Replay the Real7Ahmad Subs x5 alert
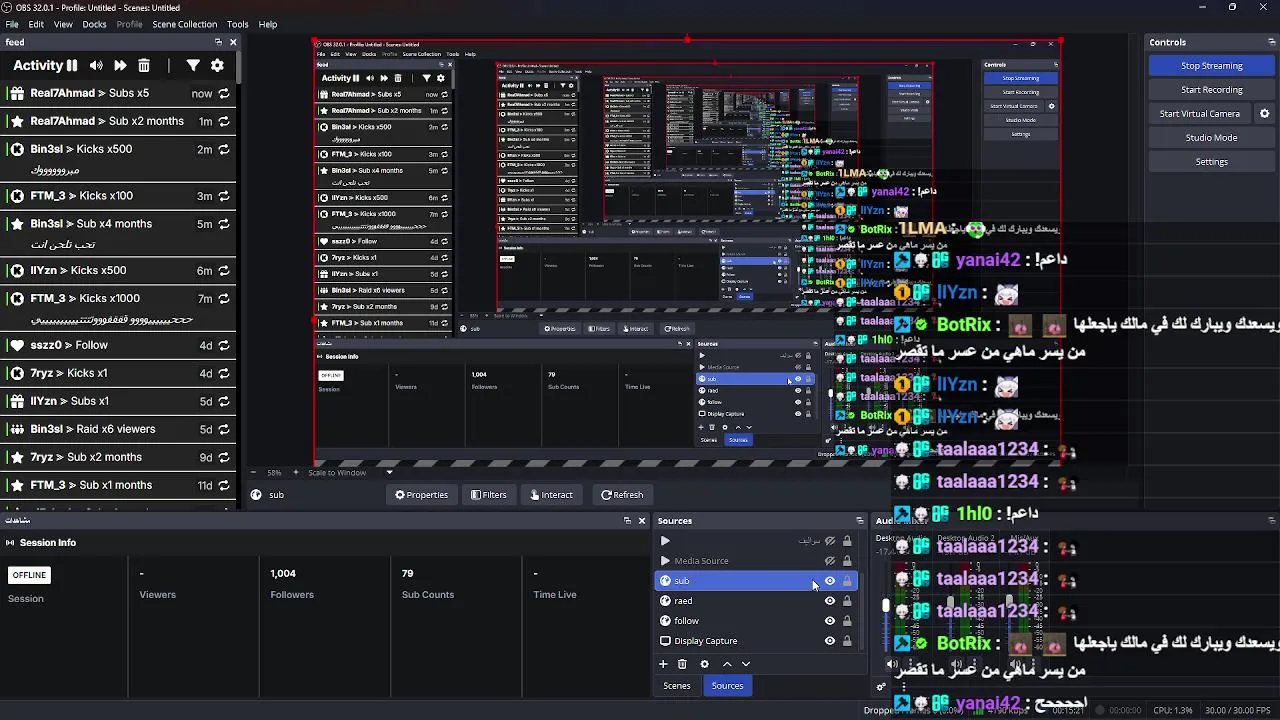Viewport: 1280px width, 720px height. (224, 93)
